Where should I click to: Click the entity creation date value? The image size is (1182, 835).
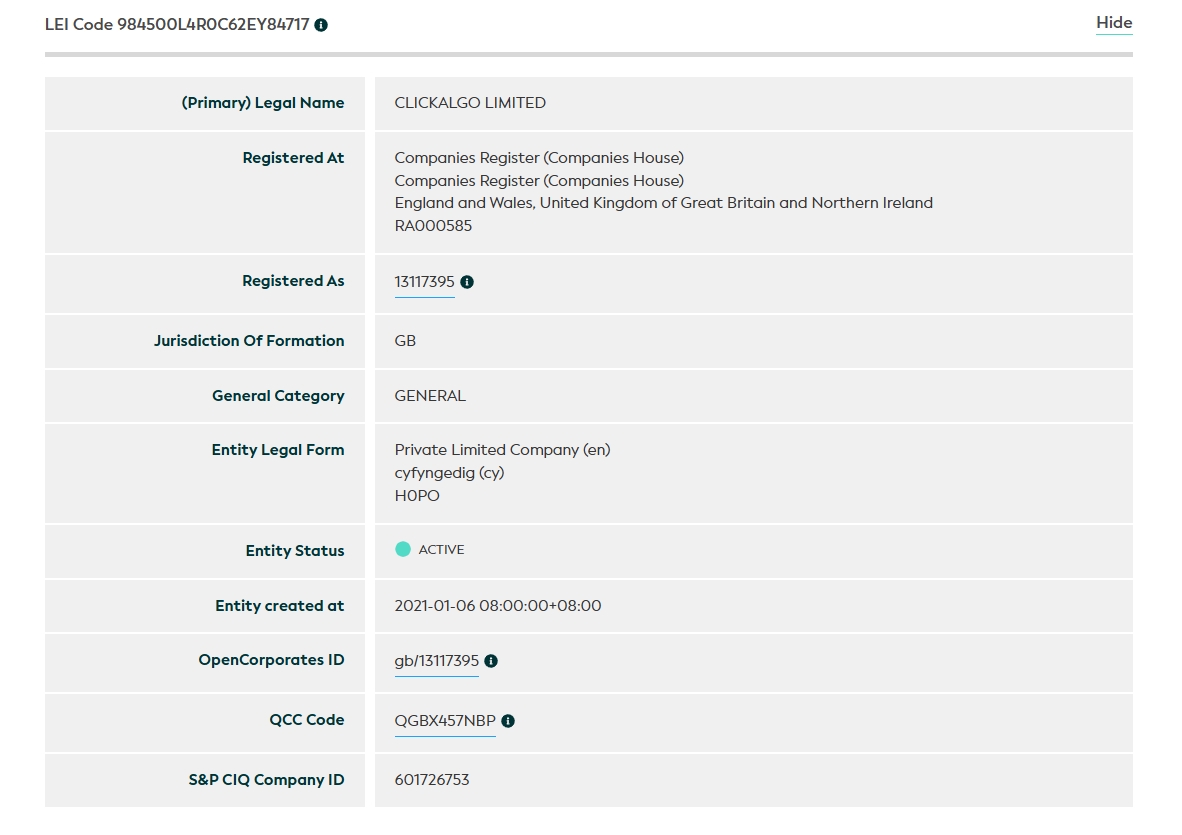point(498,606)
